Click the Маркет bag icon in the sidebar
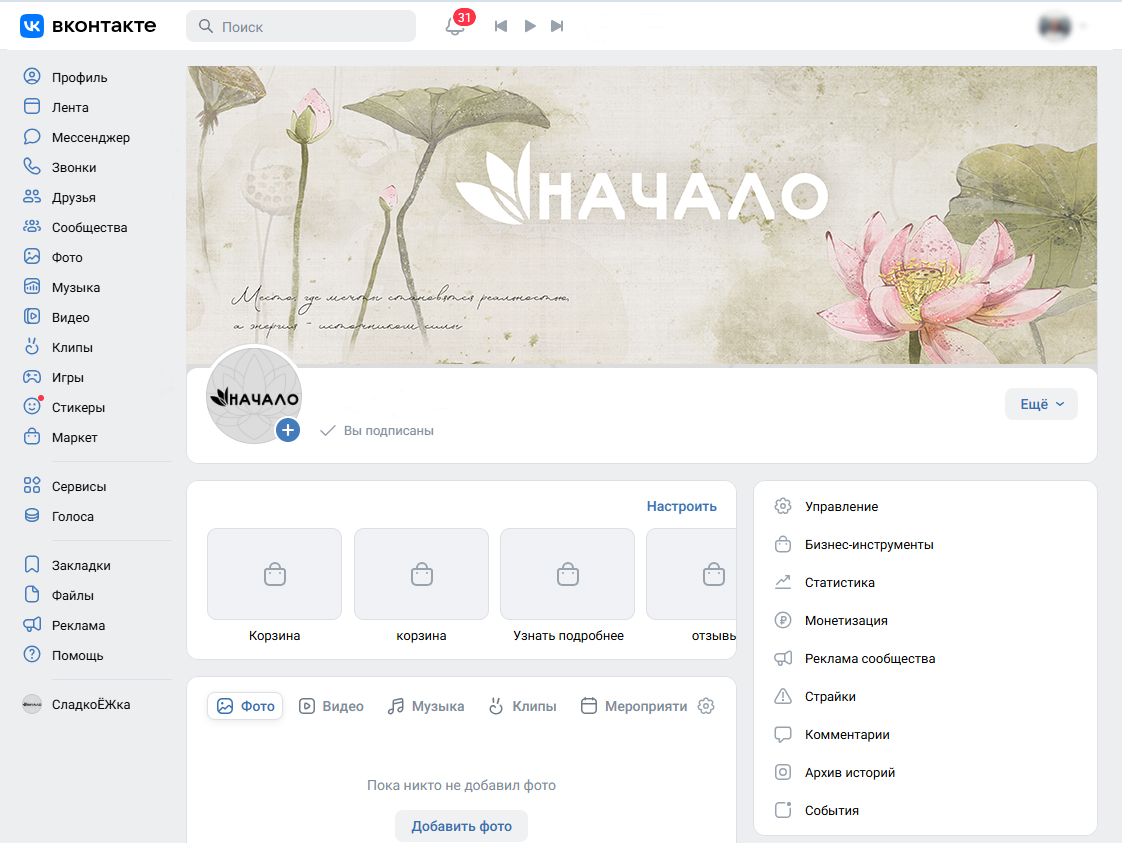 [x=32, y=437]
